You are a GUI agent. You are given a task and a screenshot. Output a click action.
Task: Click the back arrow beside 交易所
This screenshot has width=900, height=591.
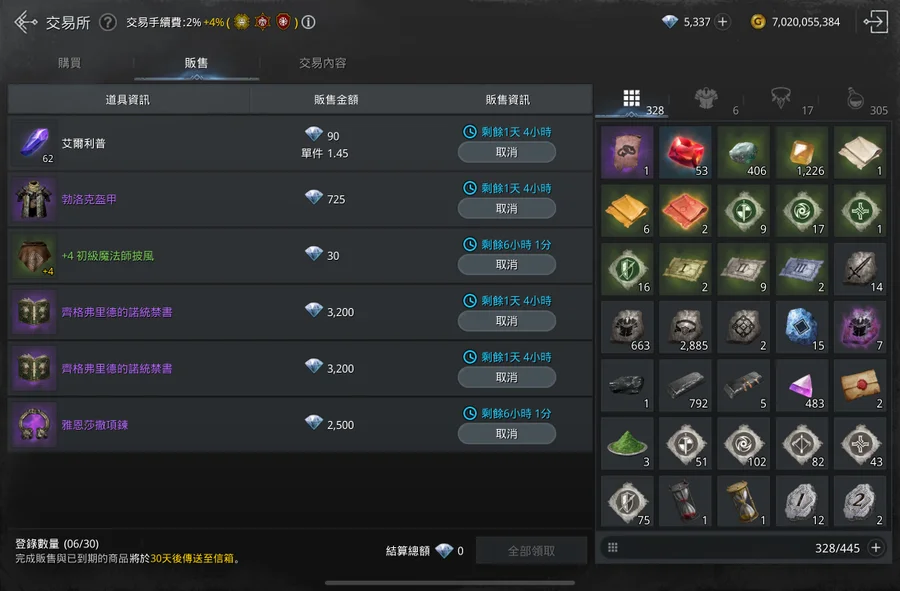(26, 22)
